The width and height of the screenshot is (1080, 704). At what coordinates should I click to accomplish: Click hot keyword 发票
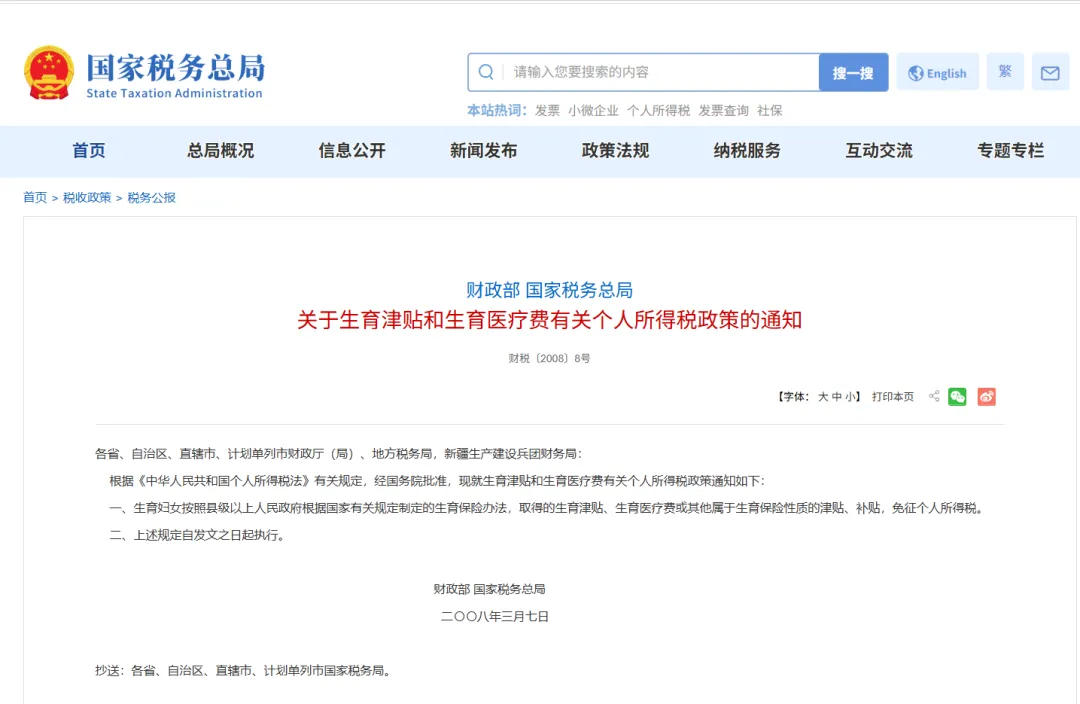coord(548,111)
